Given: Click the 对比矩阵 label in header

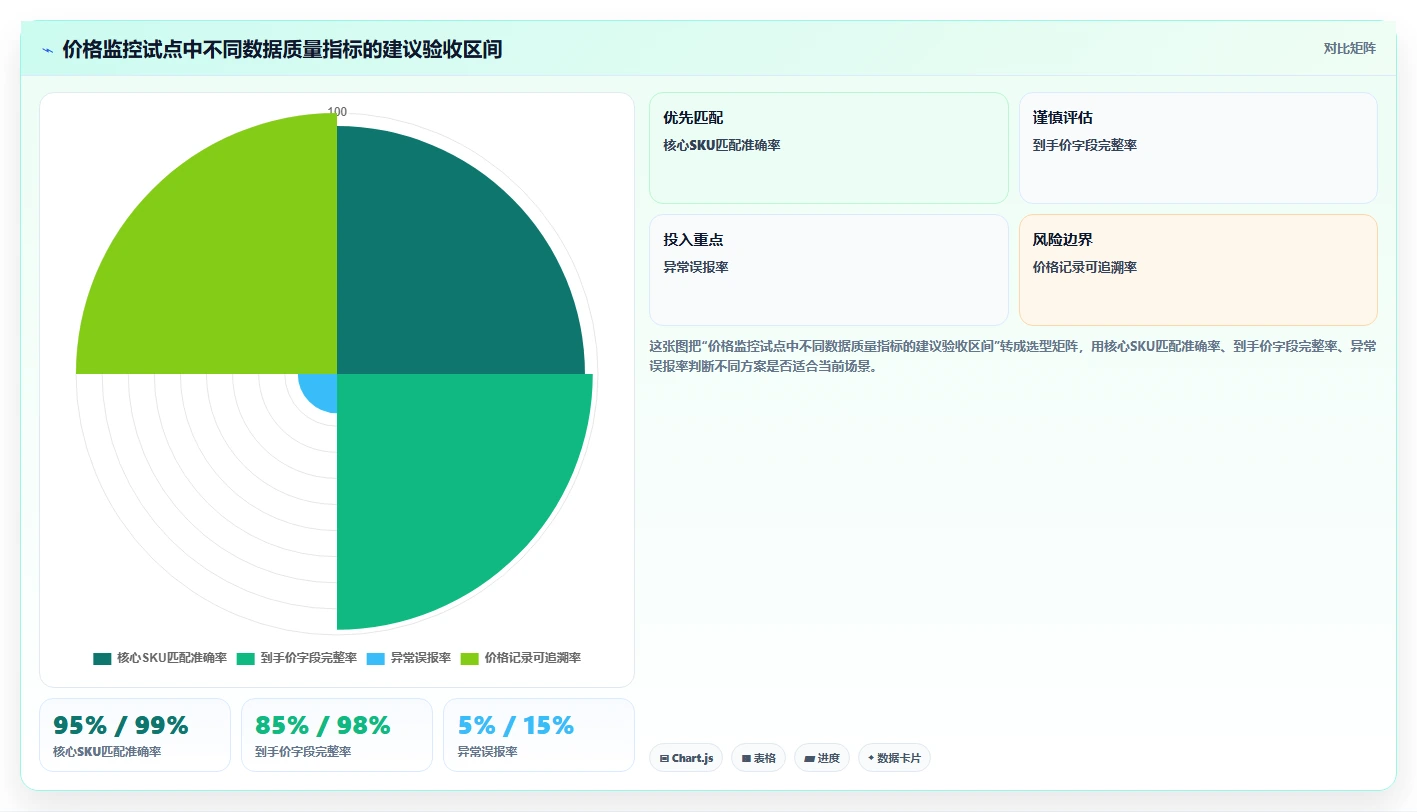Looking at the screenshot, I should (x=1349, y=48).
